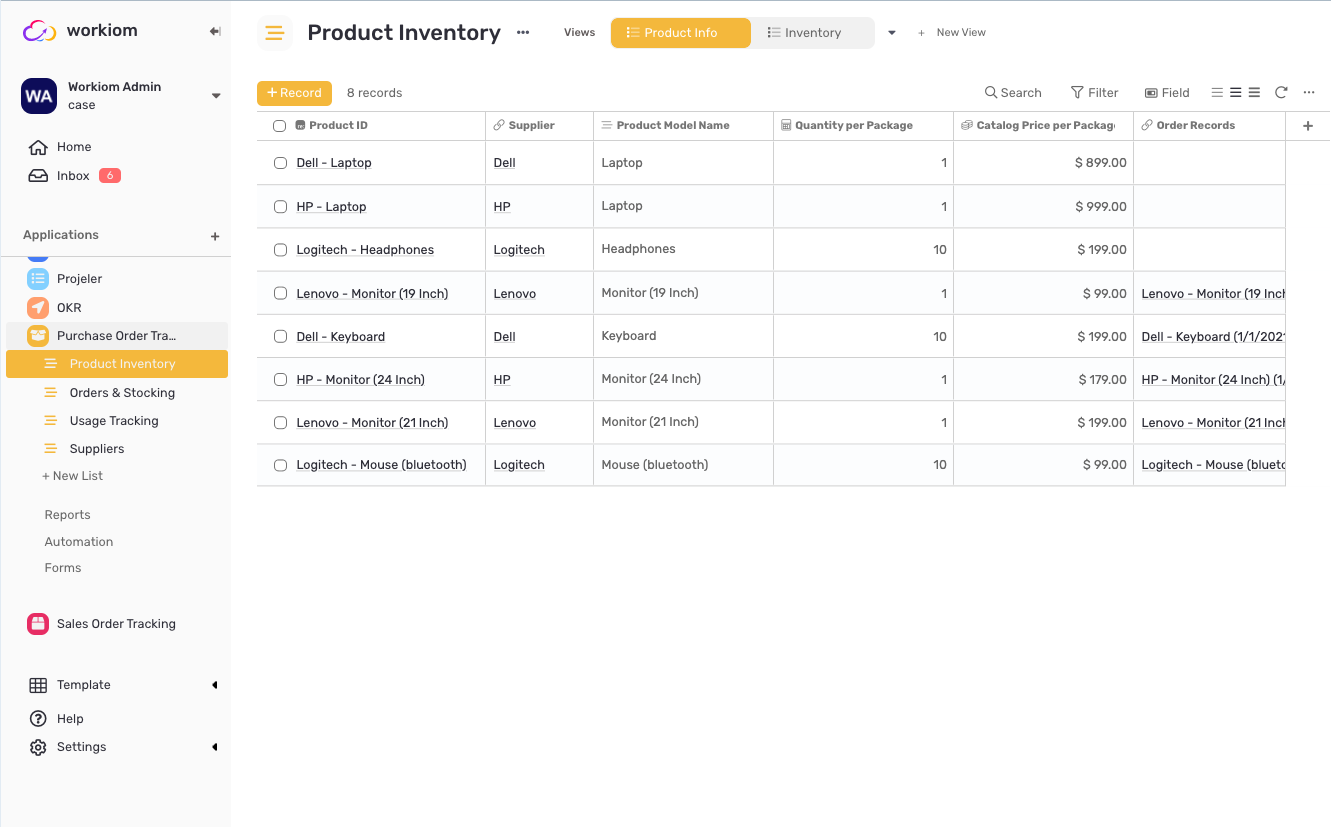Open the Field visibility settings
The height and width of the screenshot is (827, 1331).
(1167, 92)
